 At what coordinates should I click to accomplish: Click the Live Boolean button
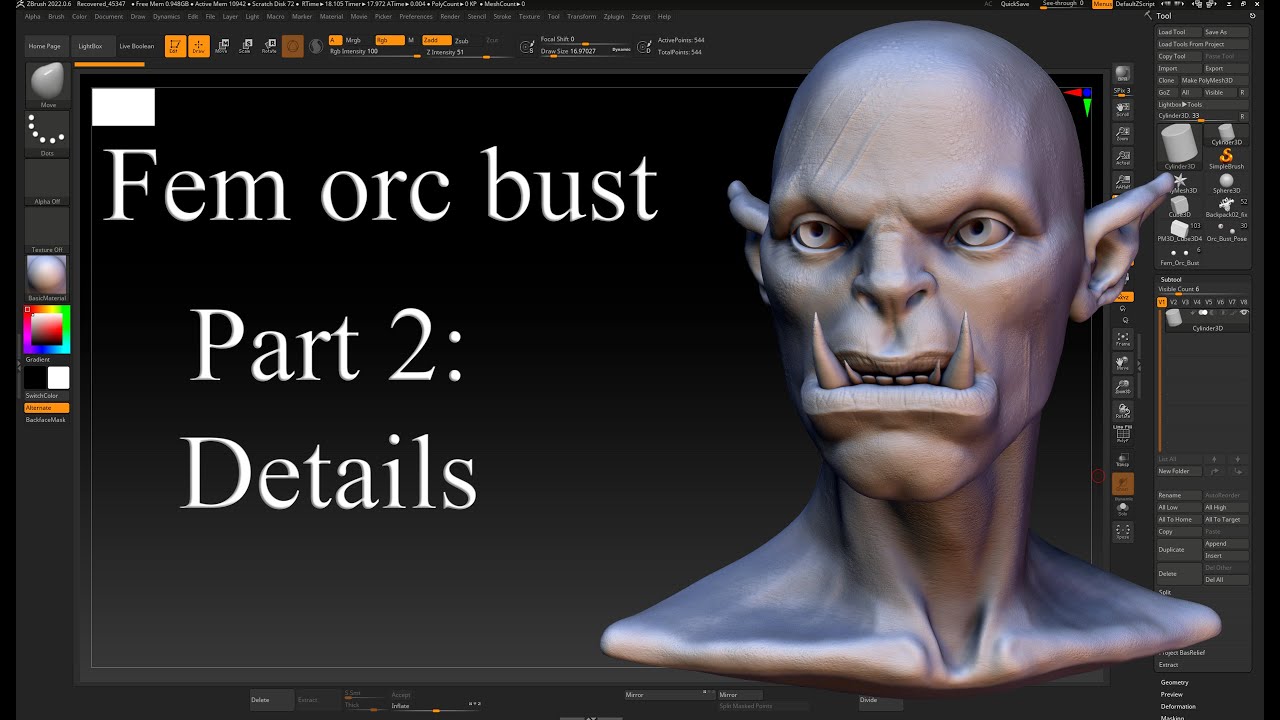coord(137,46)
